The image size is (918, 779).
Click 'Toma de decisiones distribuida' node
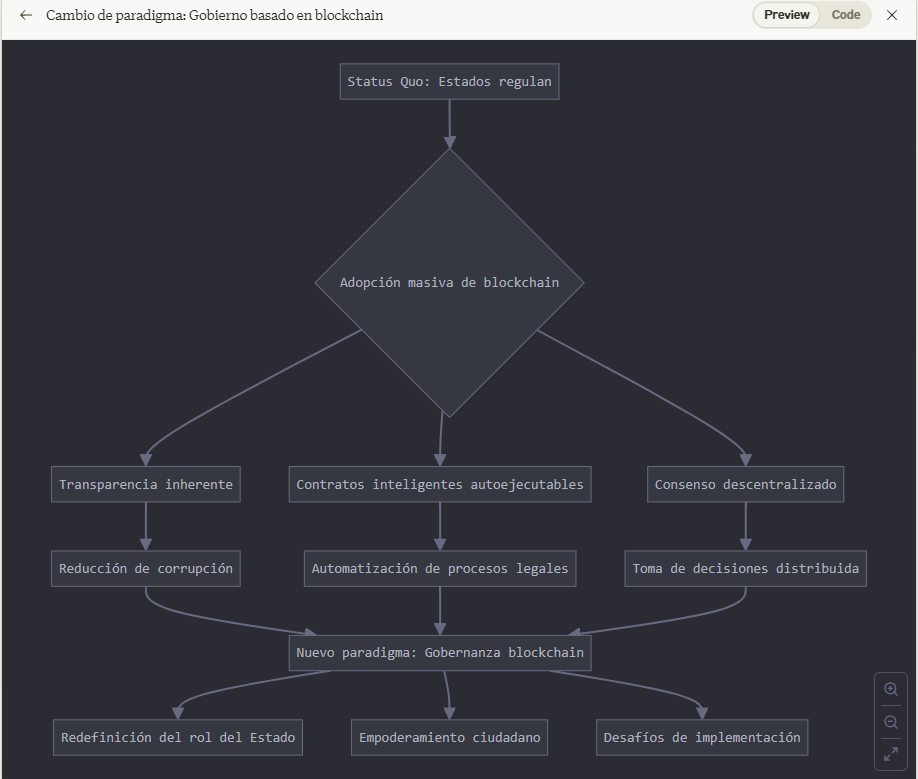[745, 568]
